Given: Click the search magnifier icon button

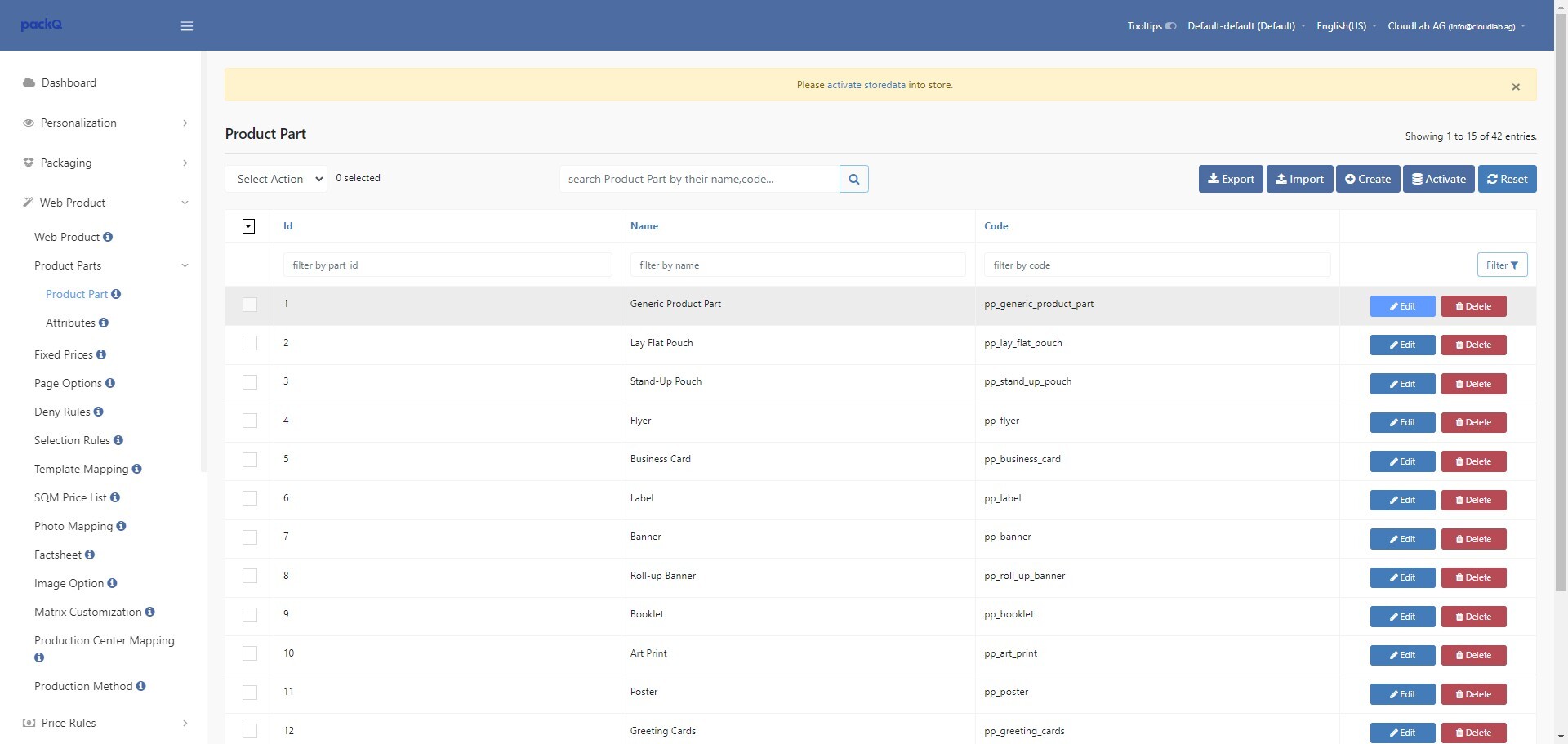Looking at the screenshot, I should tap(853, 179).
